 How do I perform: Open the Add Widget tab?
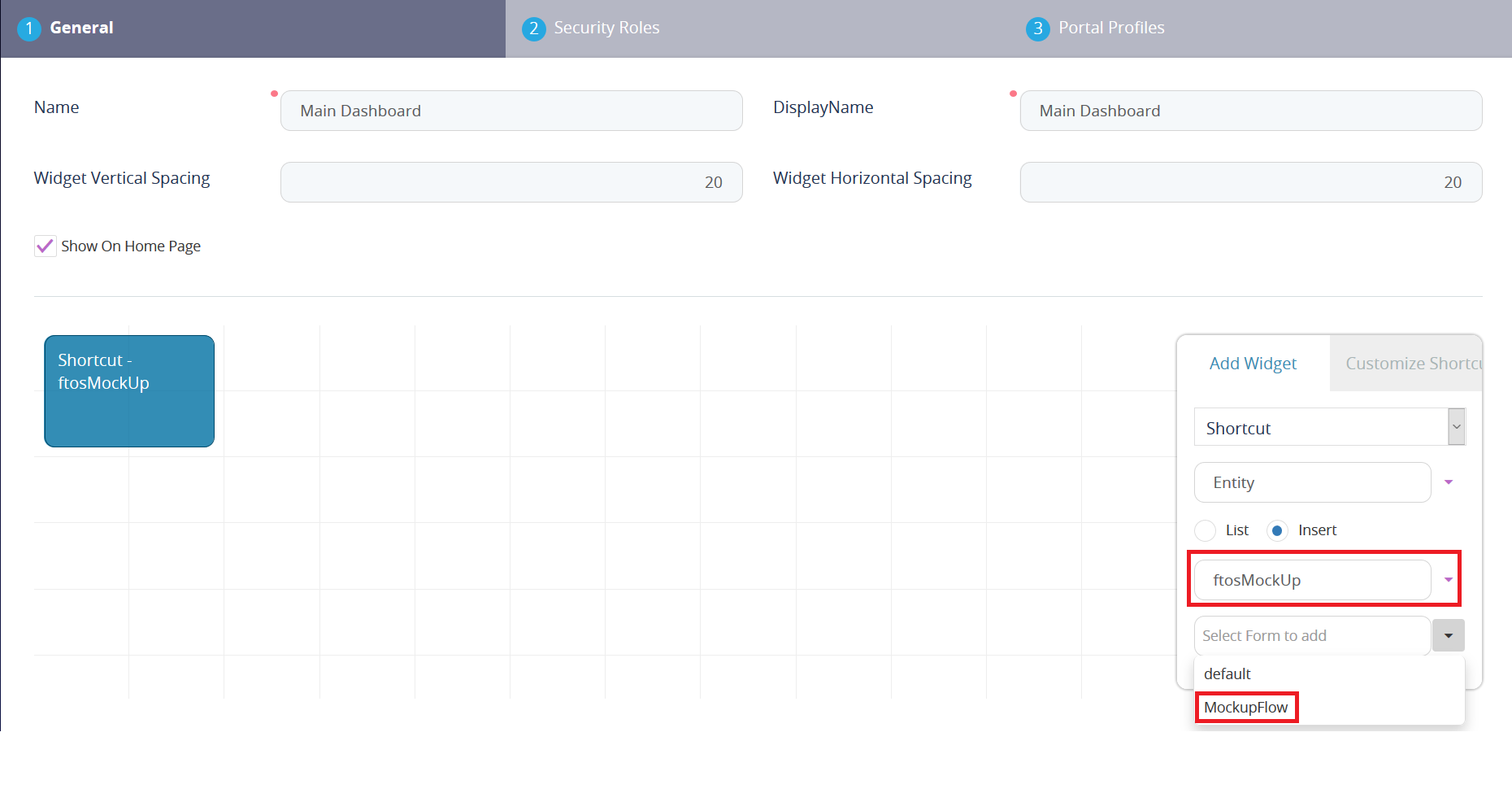(1253, 363)
